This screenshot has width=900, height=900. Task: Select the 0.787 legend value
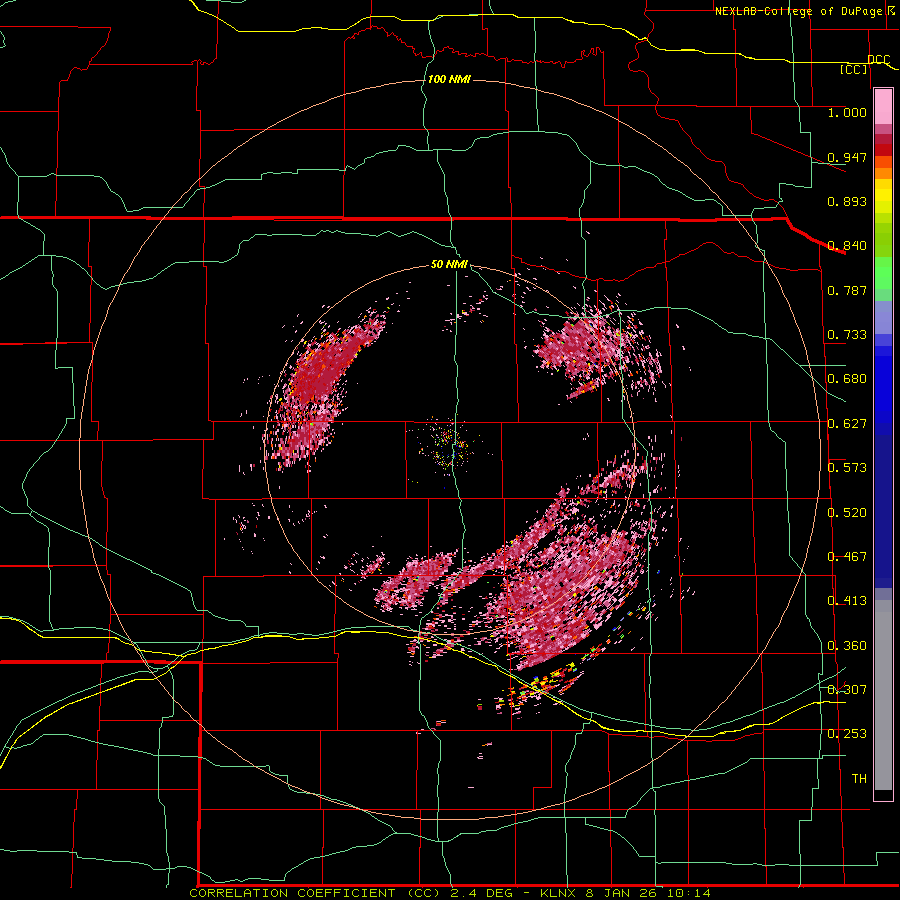pyautogui.click(x=847, y=290)
